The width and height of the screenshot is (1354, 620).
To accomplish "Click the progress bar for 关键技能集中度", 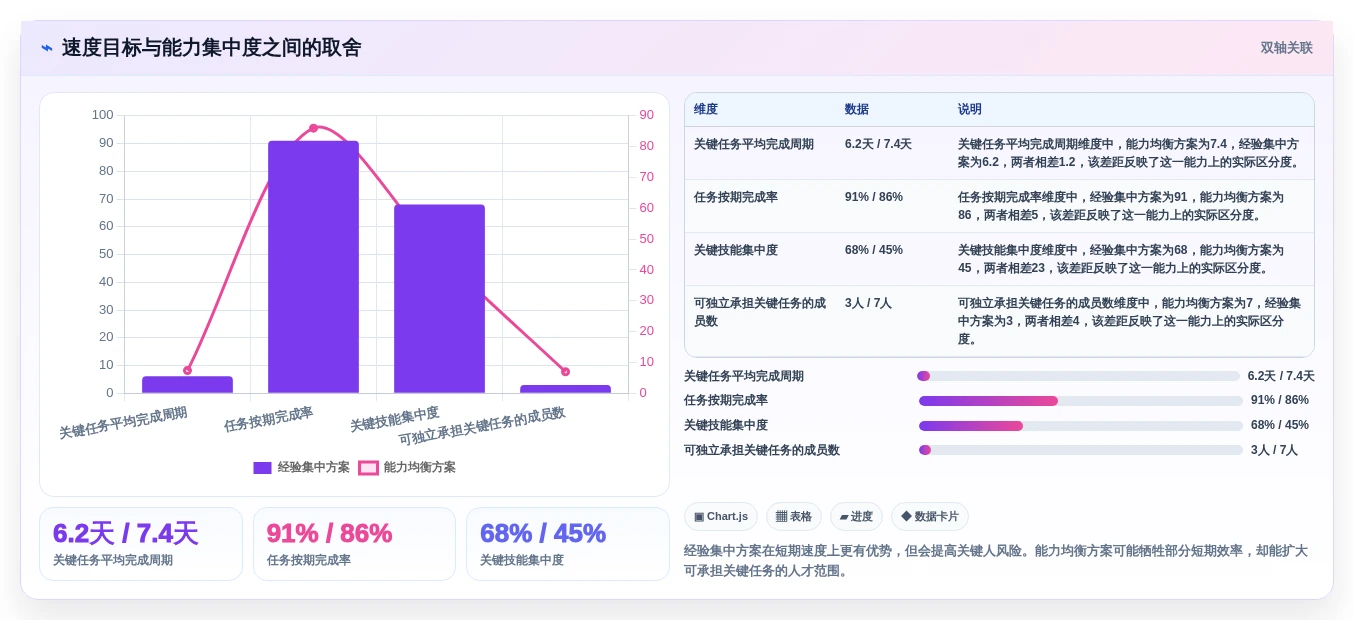I will click(1081, 426).
